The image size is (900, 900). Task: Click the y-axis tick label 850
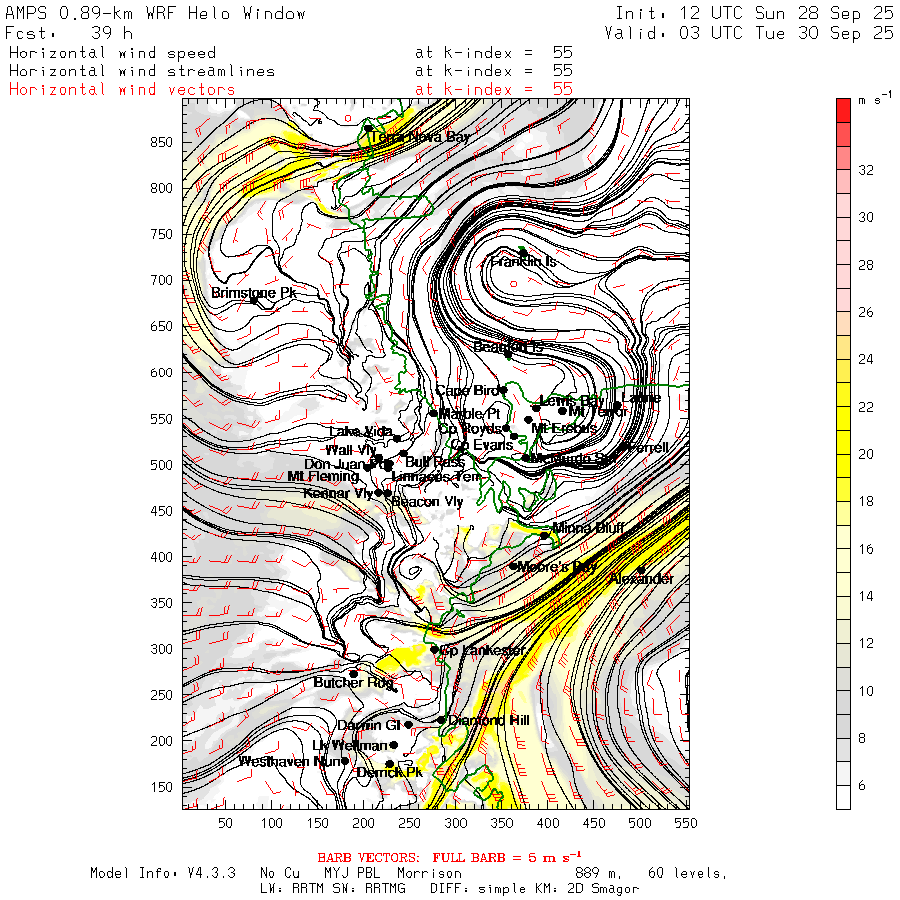coord(161,142)
